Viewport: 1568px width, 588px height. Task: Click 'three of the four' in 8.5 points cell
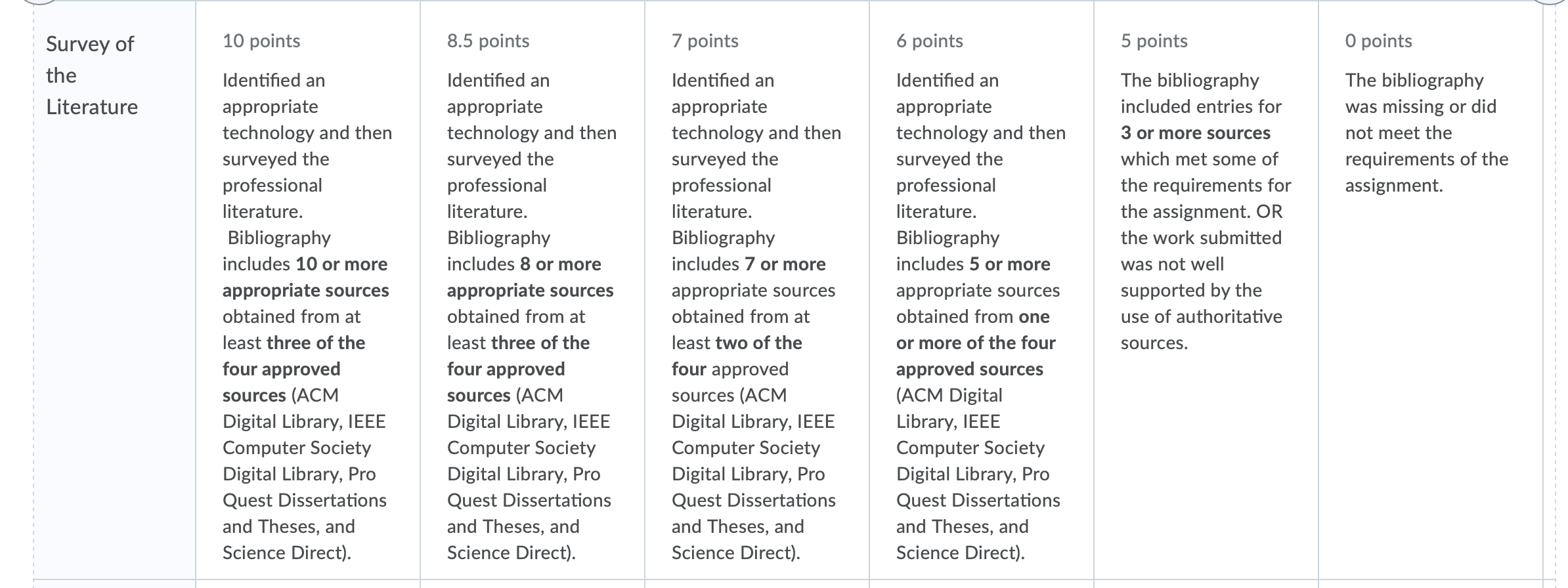point(518,356)
